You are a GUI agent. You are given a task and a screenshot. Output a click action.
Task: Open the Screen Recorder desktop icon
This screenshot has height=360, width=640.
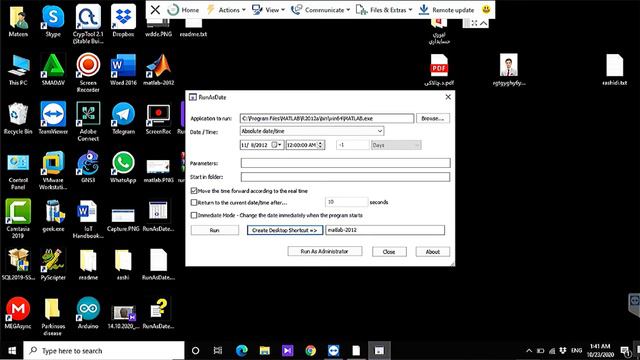(x=88, y=73)
